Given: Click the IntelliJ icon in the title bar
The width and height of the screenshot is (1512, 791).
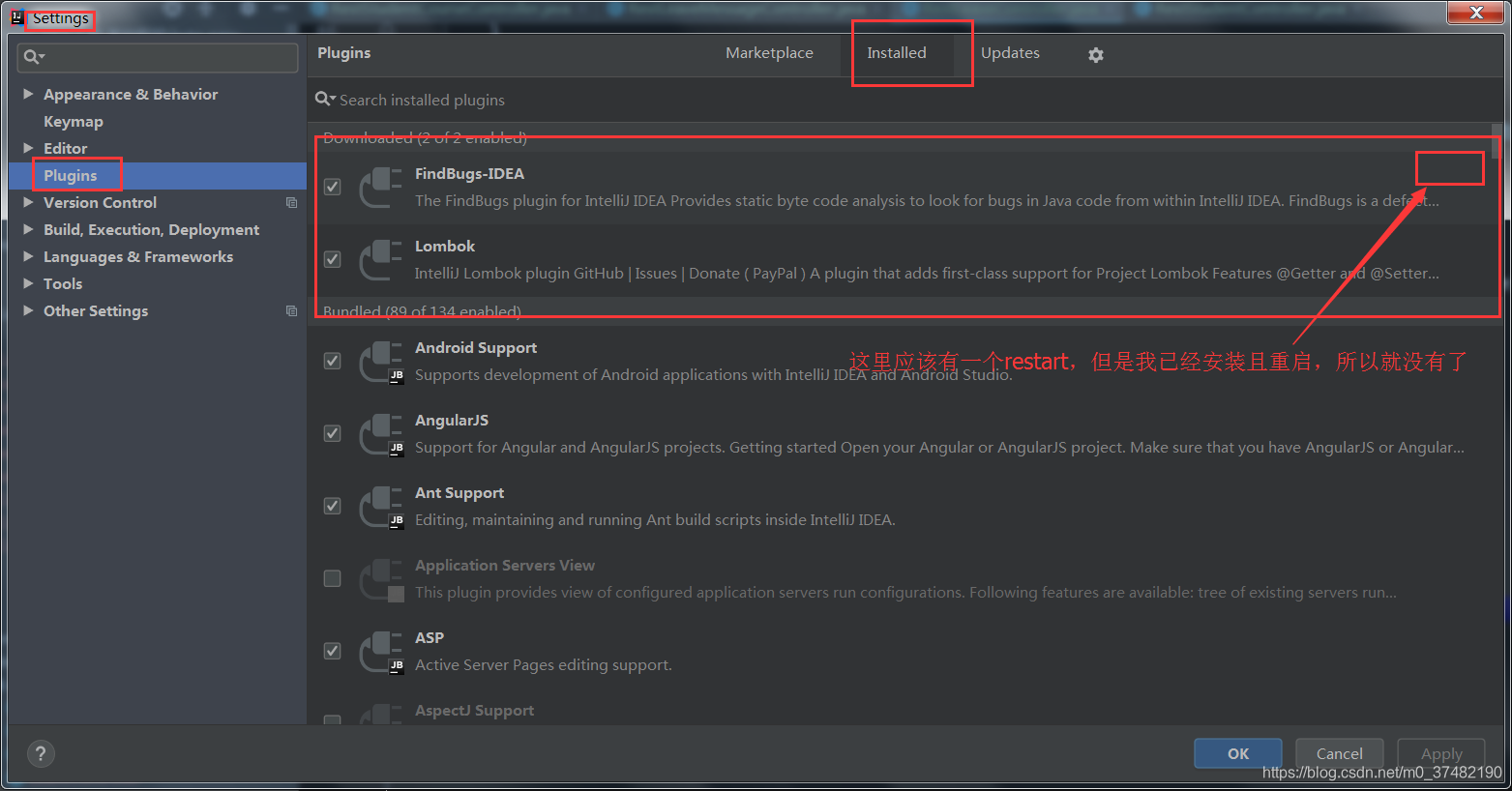Looking at the screenshot, I should (16, 16).
